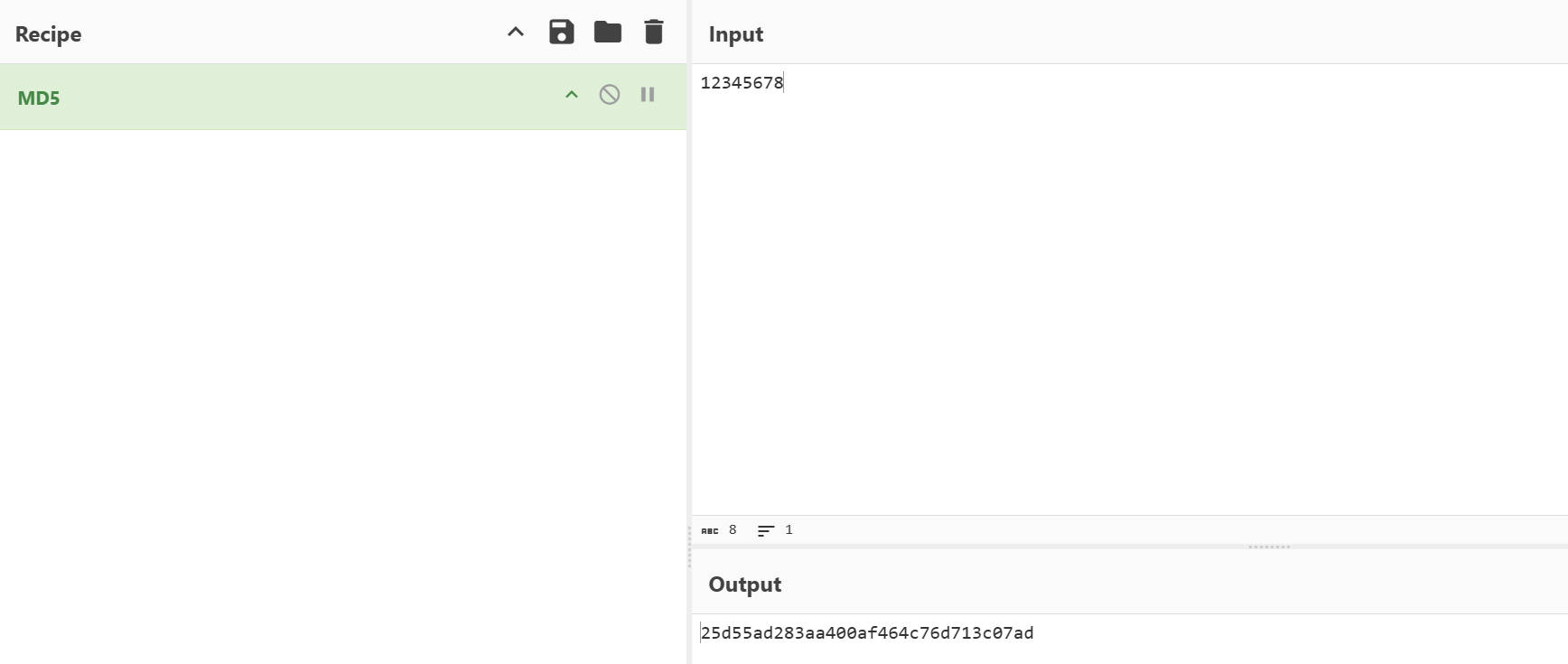
Task: Collapse the MD5 operation arguments
Action: point(571,95)
